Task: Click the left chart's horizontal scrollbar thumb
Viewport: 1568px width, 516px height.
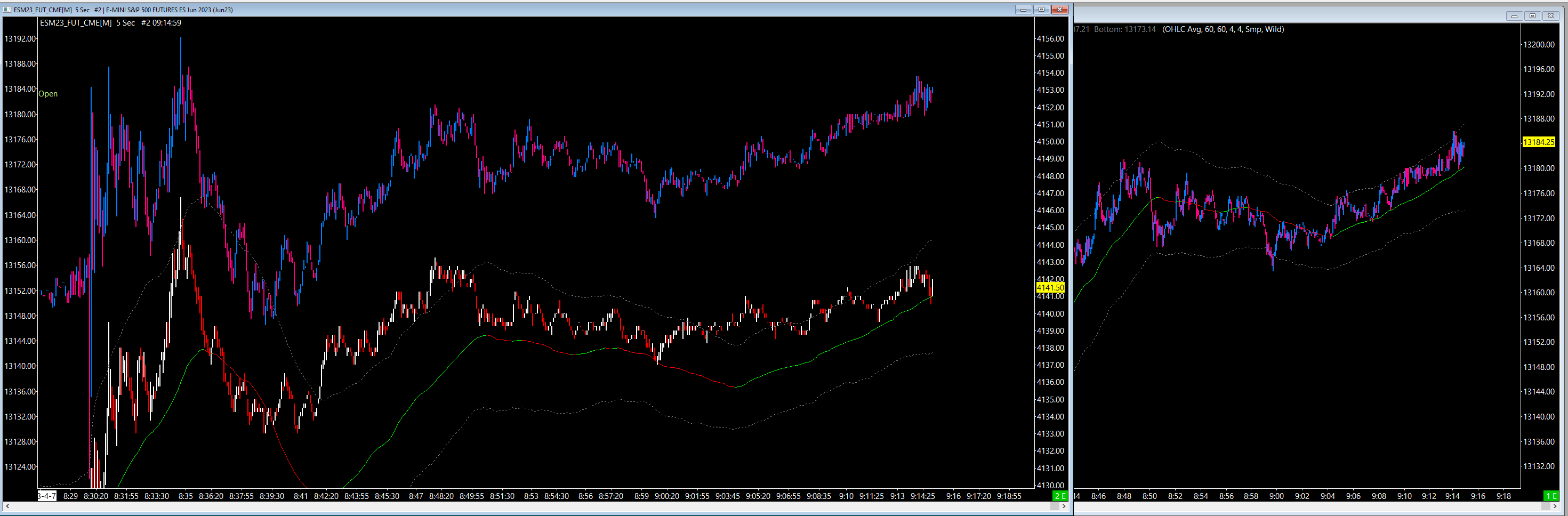Action: [1054, 506]
